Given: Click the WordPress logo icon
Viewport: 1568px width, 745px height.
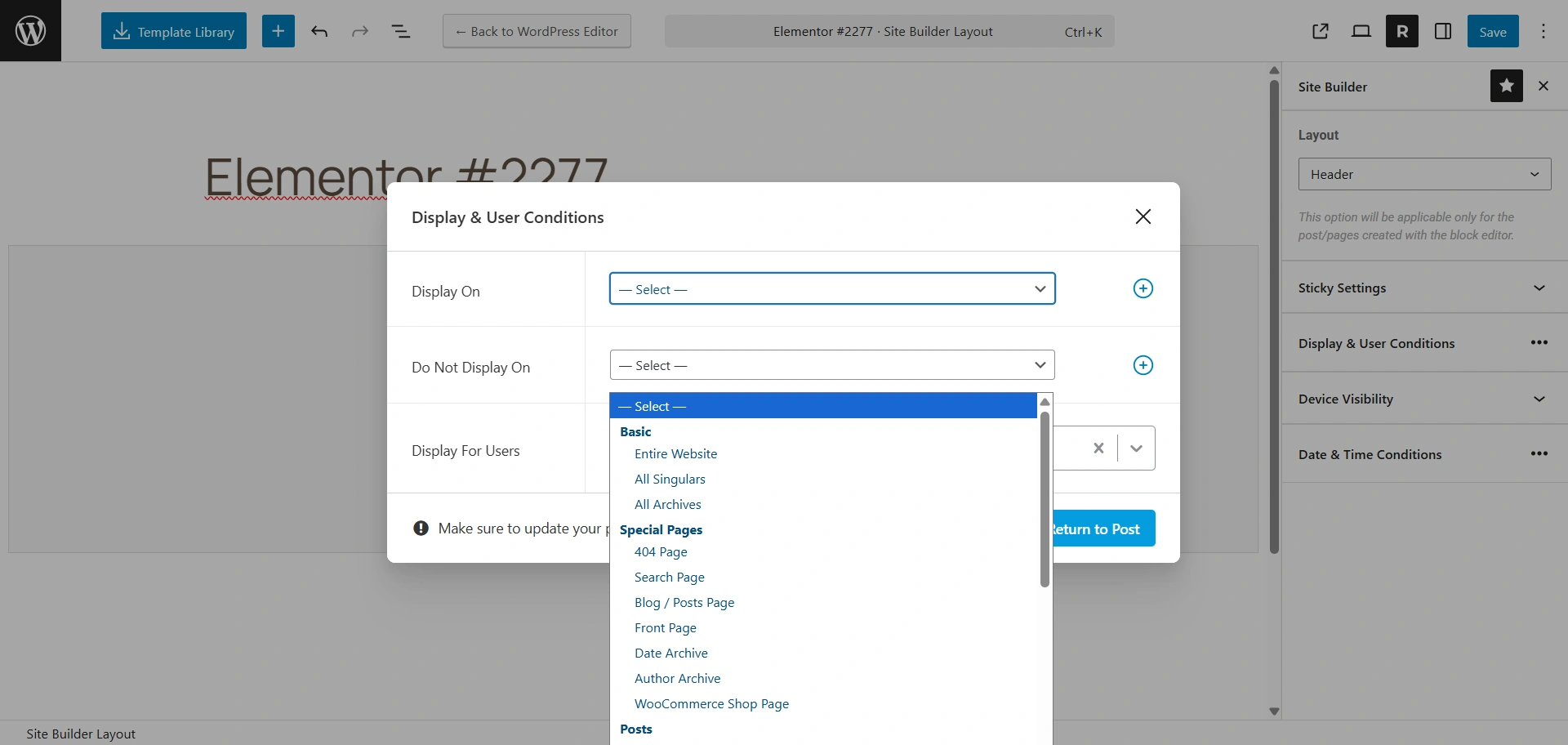Looking at the screenshot, I should (30, 30).
